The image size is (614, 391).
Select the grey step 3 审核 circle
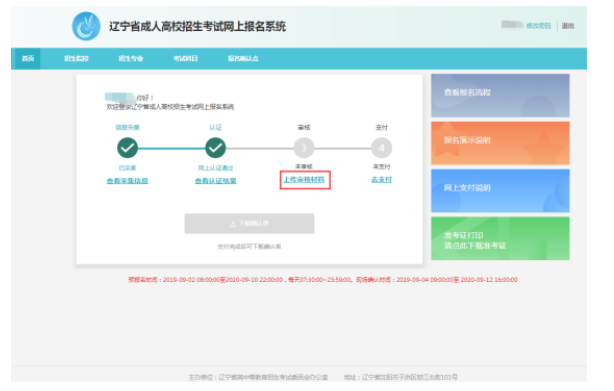click(304, 148)
